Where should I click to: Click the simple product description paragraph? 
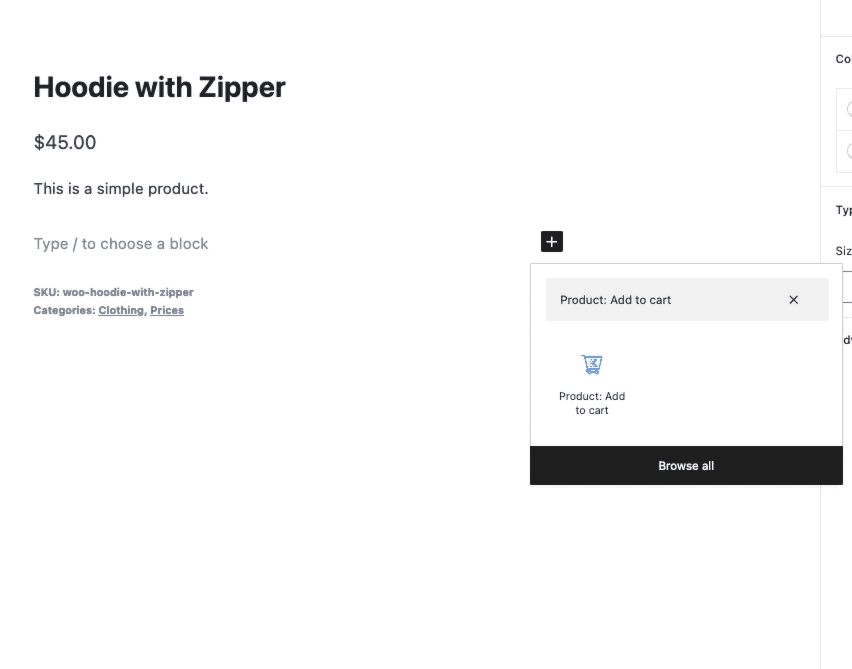point(121,189)
